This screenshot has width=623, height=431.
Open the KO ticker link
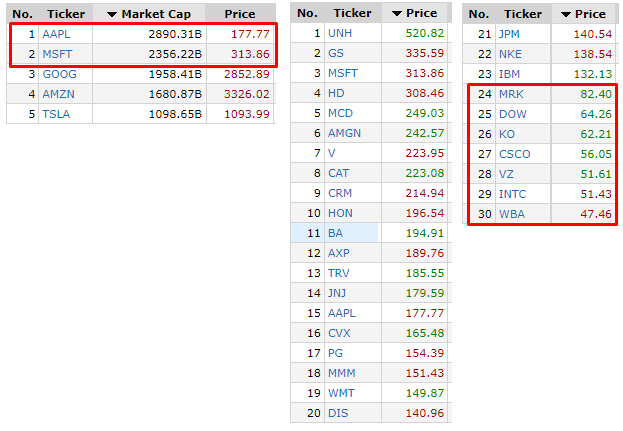507,134
